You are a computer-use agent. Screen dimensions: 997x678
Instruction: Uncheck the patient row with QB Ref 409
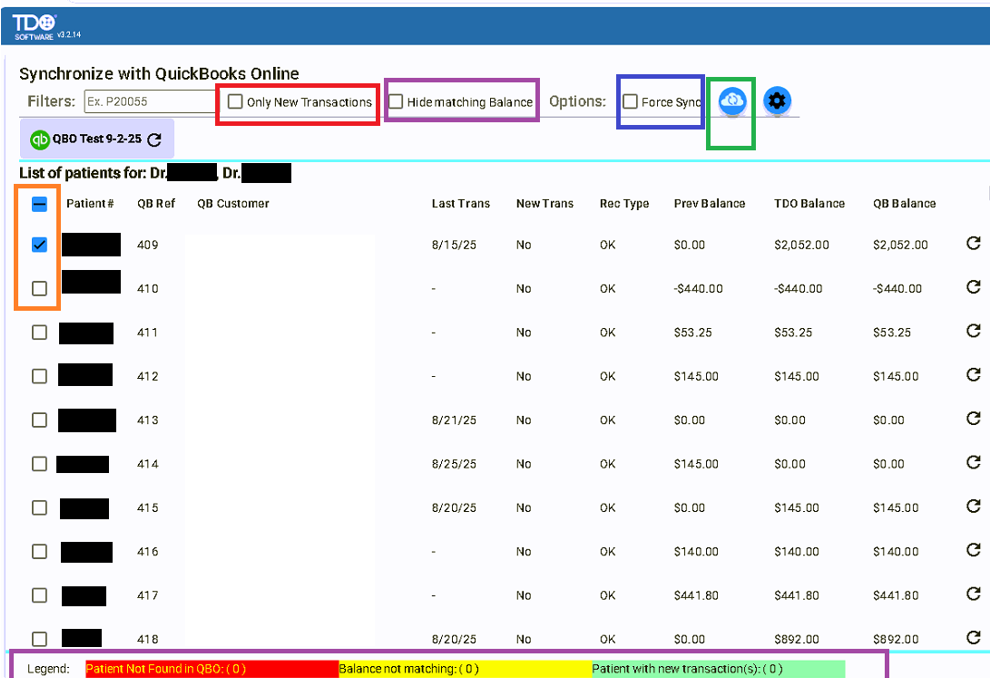[x=40, y=244]
